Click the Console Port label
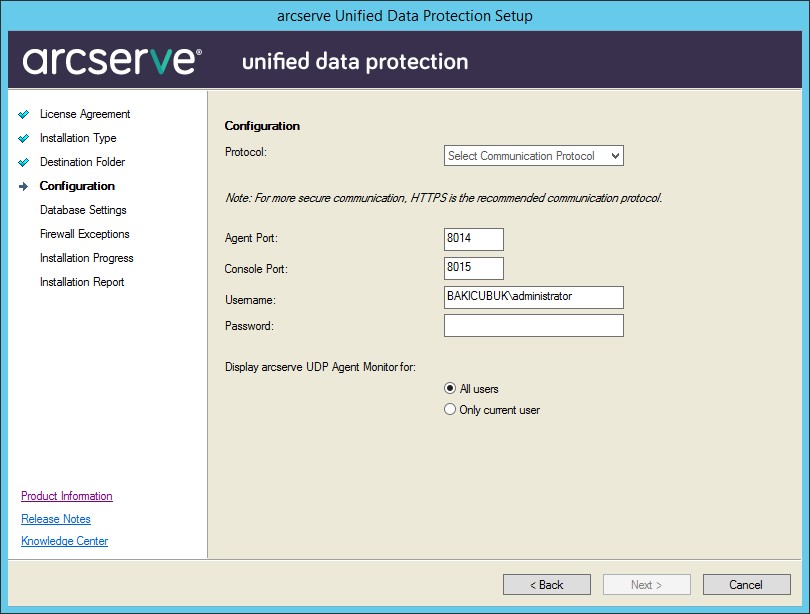Screen dimensions: 810x614 pos(256,269)
